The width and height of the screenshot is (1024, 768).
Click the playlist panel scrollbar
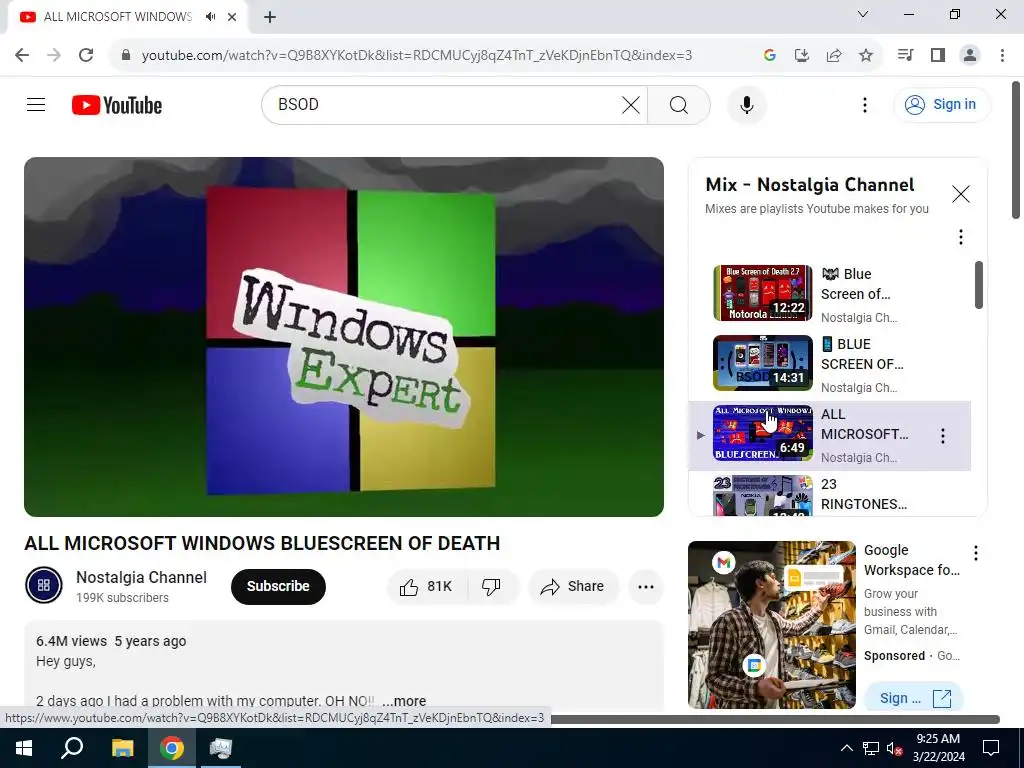tap(978, 285)
